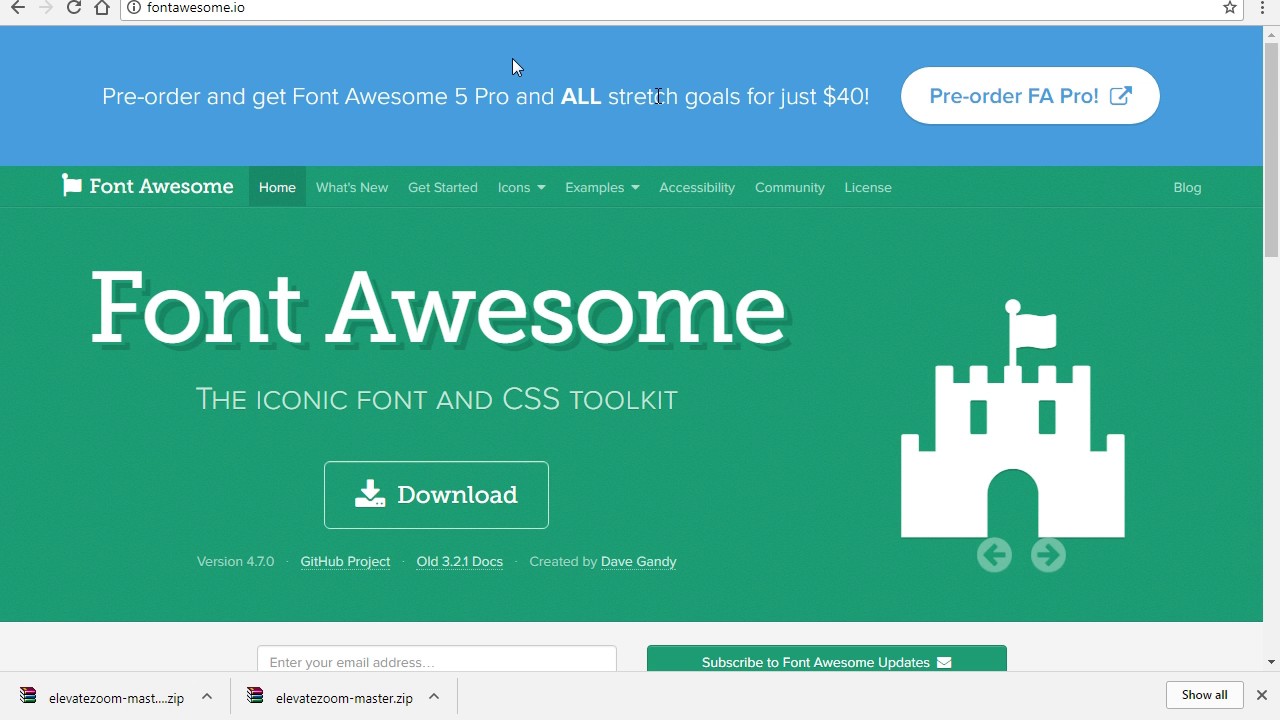Click the envelope icon on Subscribe button
The width and height of the screenshot is (1280, 720).
944,662
